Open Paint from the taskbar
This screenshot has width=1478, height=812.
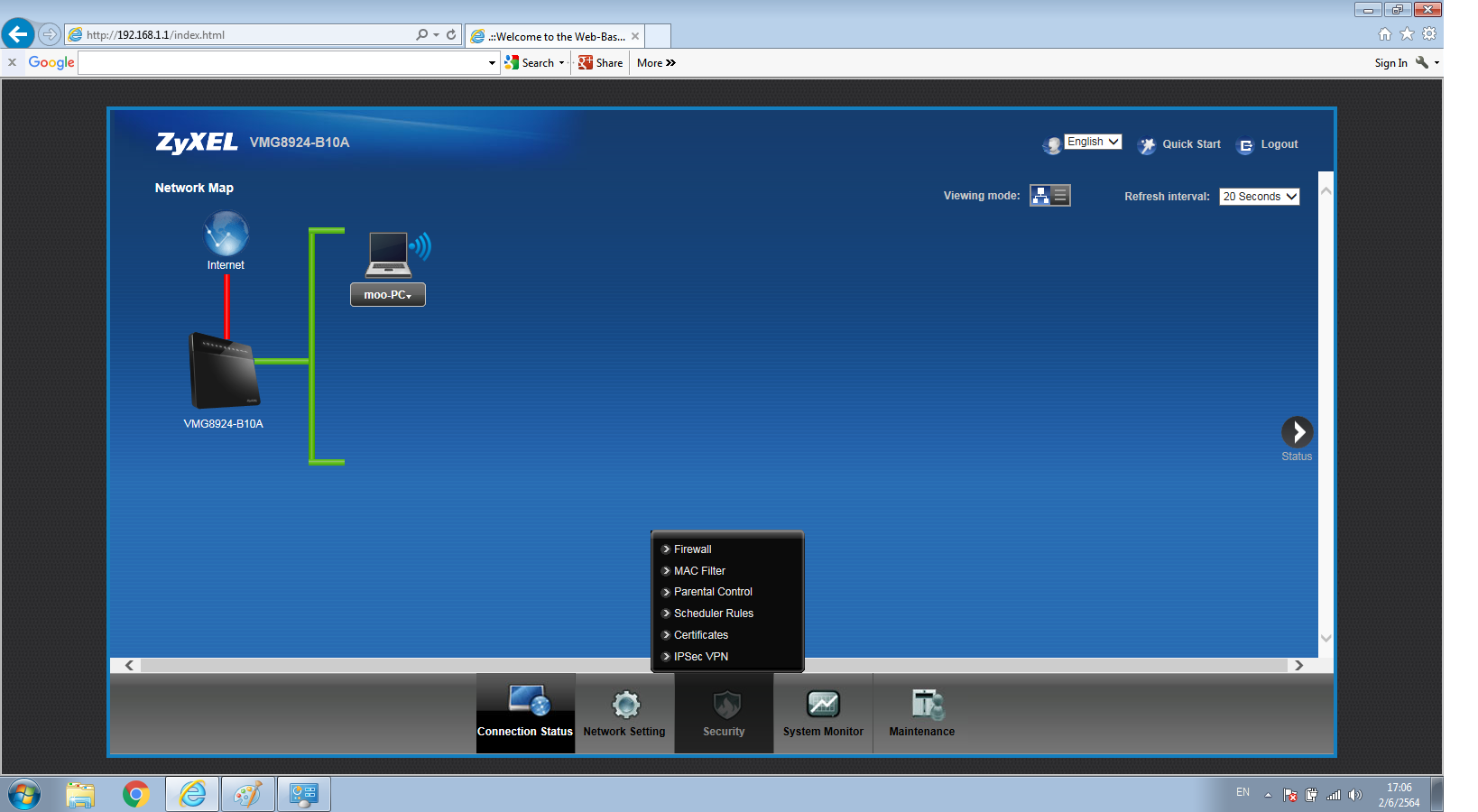tap(247, 794)
